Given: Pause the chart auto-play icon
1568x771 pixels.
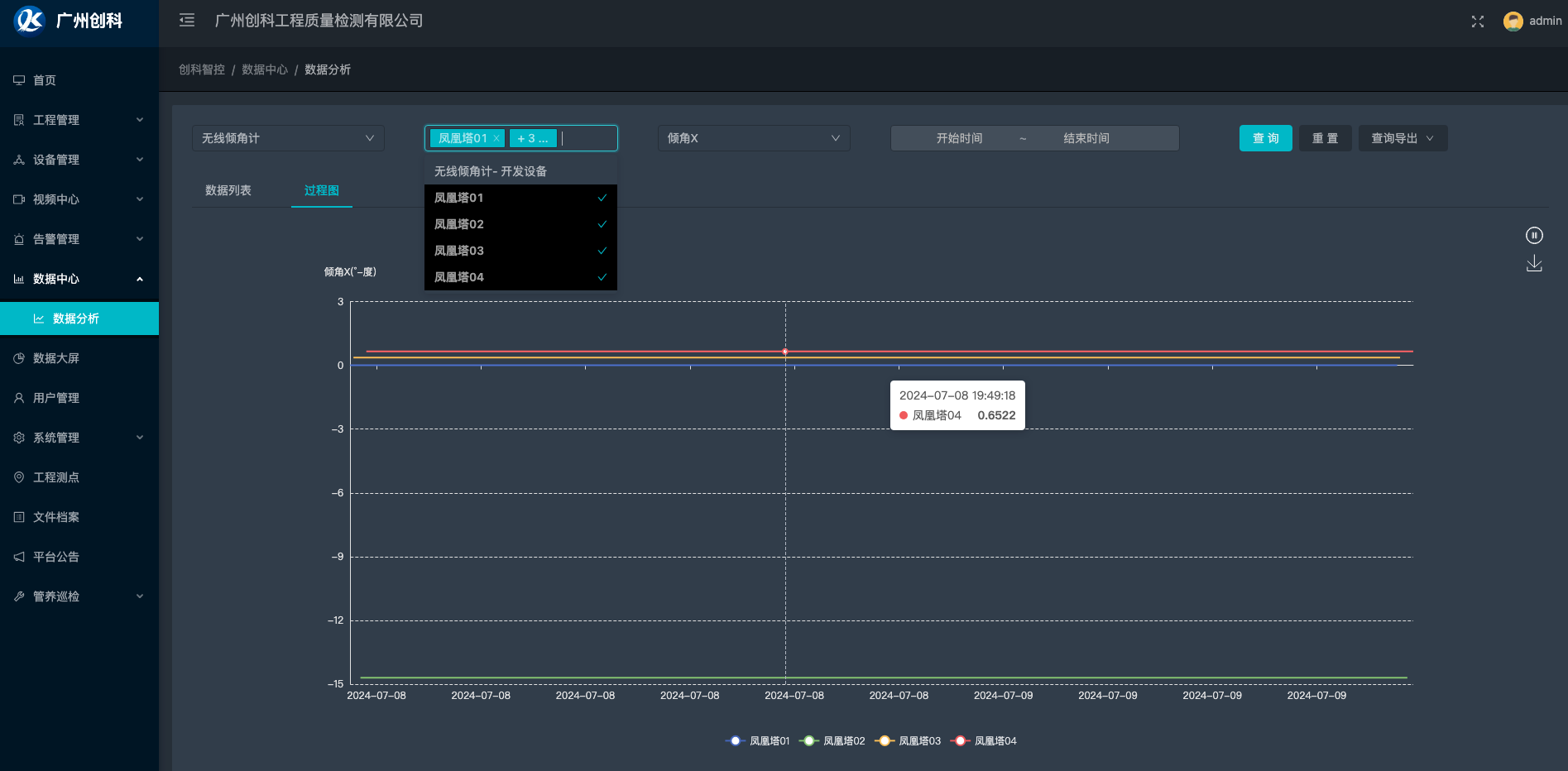Looking at the screenshot, I should [x=1533, y=236].
